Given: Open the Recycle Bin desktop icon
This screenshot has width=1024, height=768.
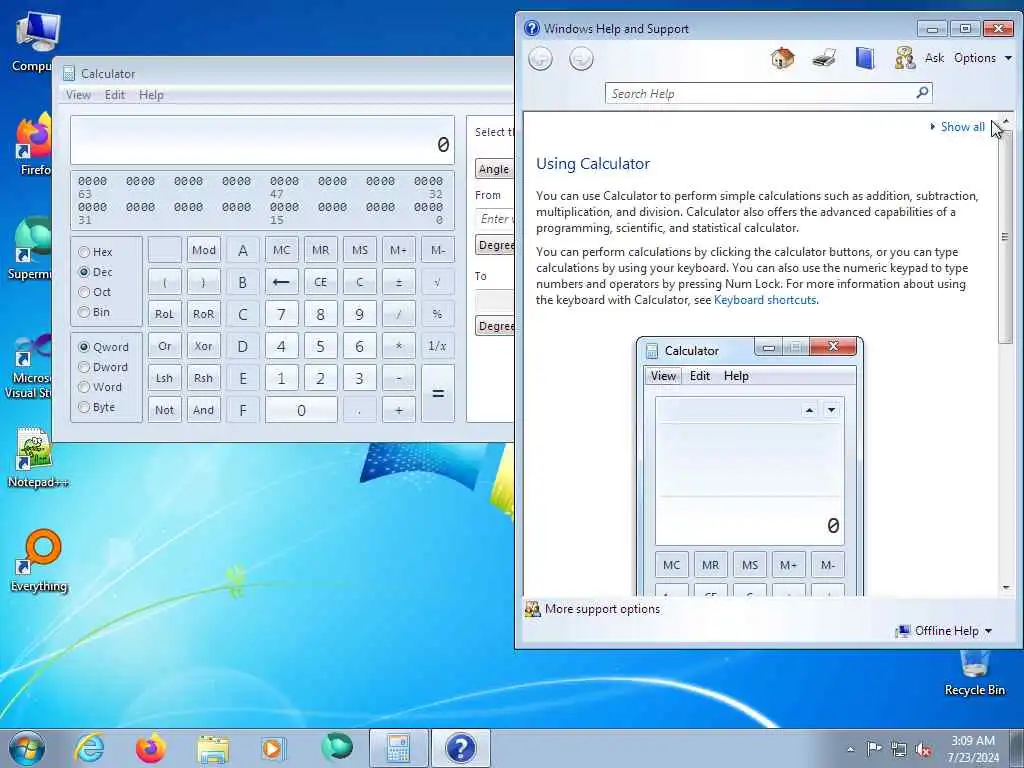Looking at the screenshot, I should pos(974,673).
